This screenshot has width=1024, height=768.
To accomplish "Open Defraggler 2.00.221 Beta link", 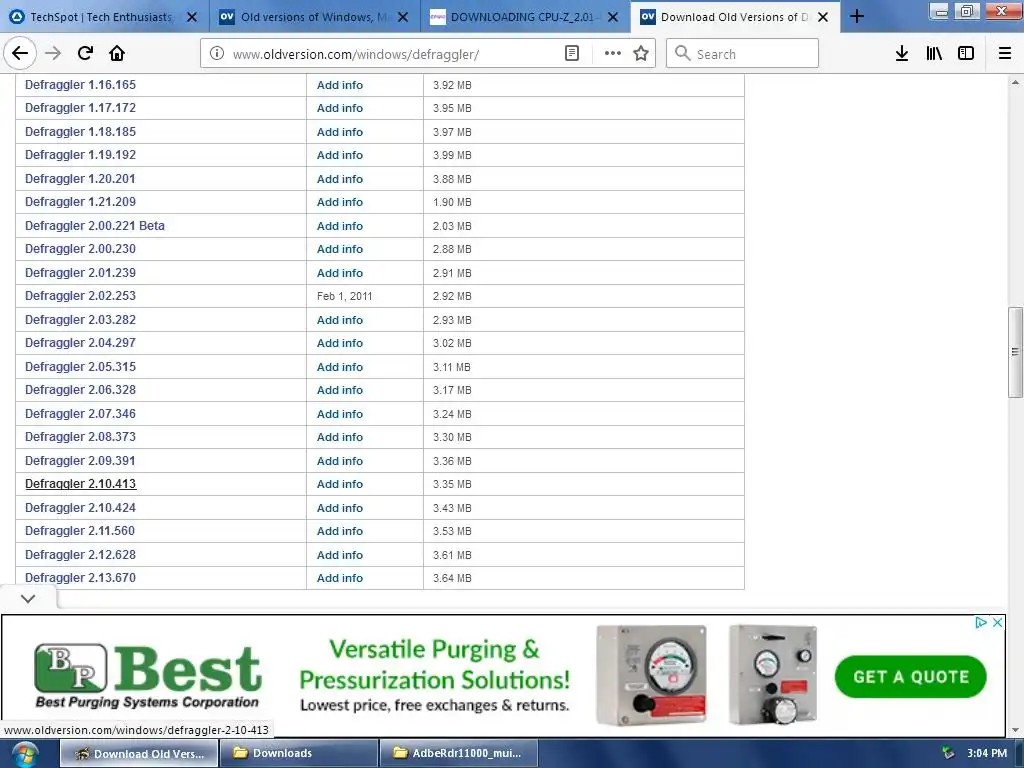I will click(x=95, y=226).
